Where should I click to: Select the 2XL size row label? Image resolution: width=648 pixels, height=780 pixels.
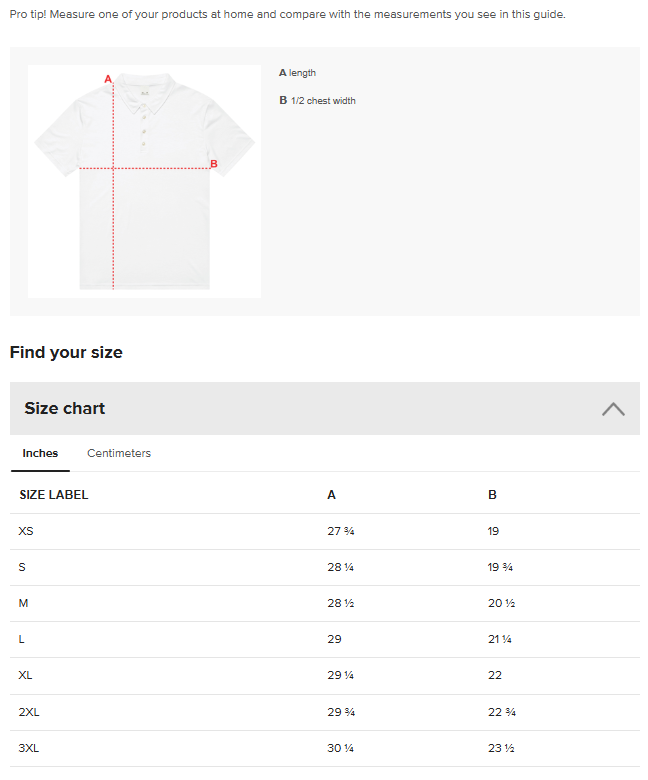coord(29,712)
